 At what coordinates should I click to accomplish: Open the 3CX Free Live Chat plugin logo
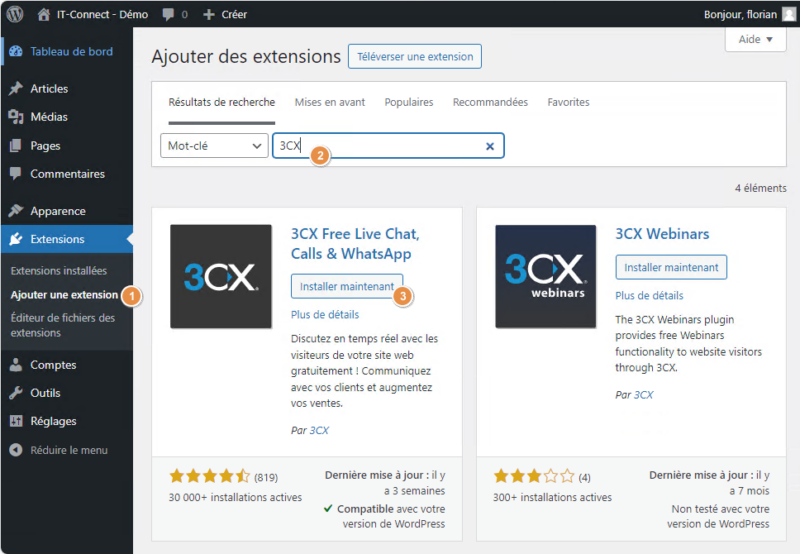(x=220, y=276)
